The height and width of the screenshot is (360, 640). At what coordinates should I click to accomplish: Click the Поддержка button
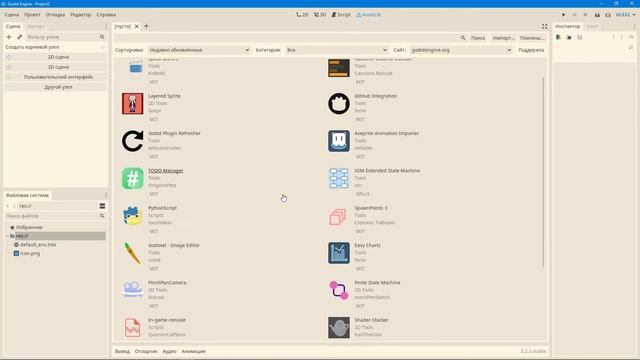pos(531,50)
